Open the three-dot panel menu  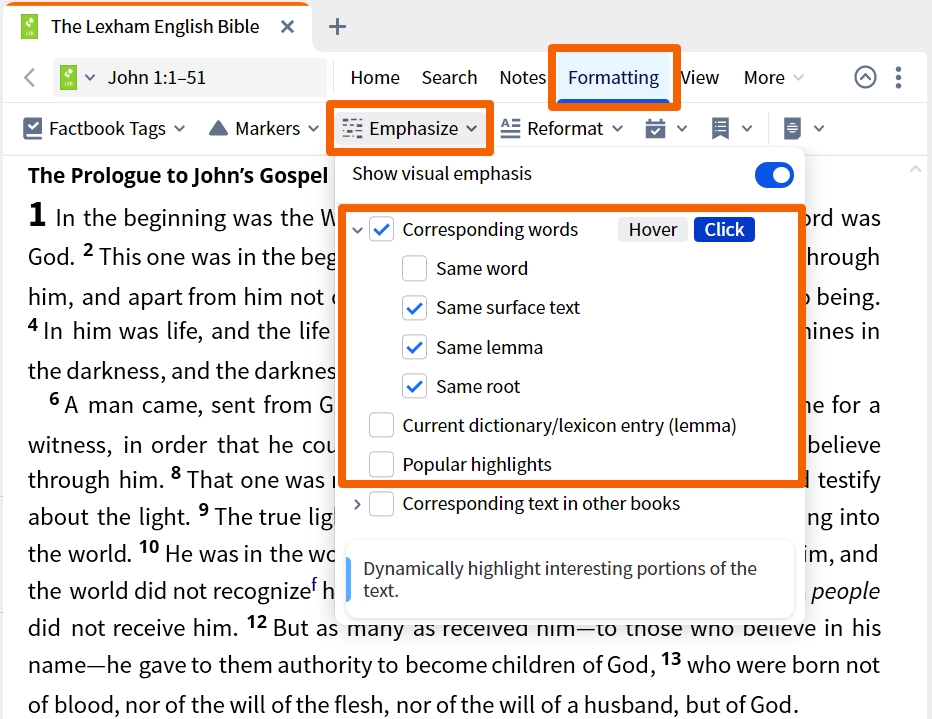coord(898,77)
